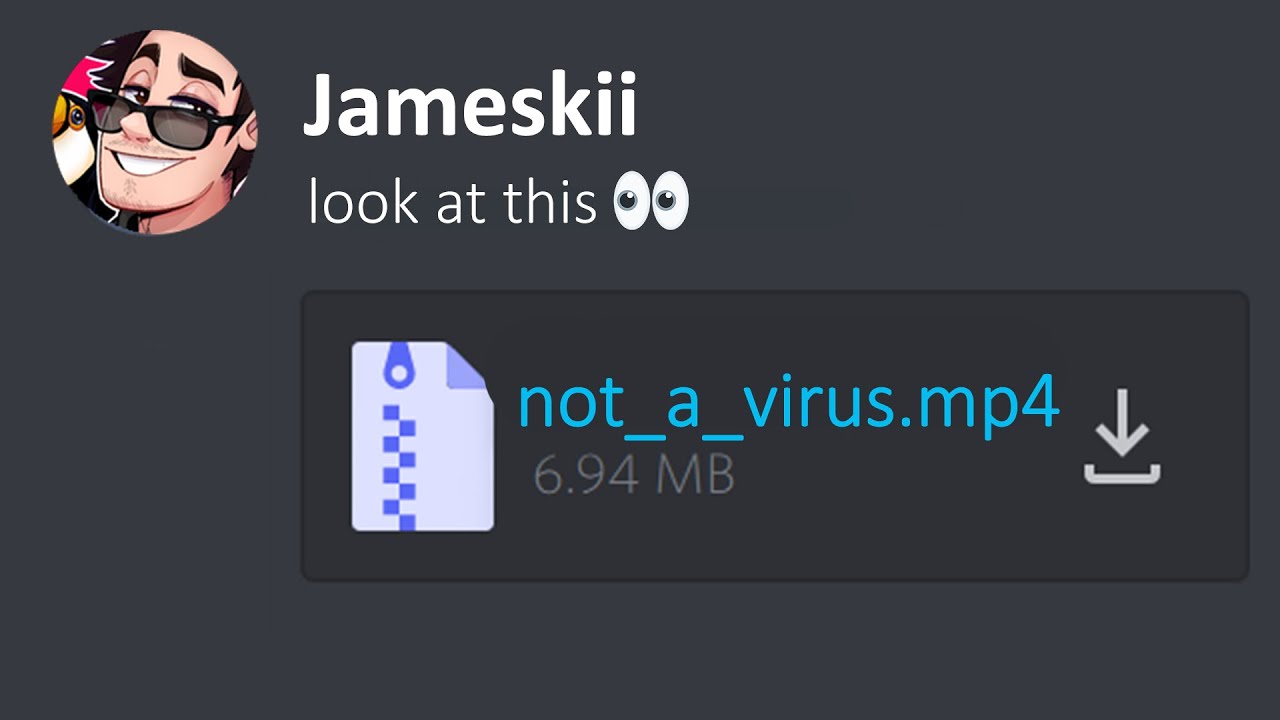This screenshot has width=1280, height=720.
Task: Click the MB unit under the filename
Action: [694, 475]
